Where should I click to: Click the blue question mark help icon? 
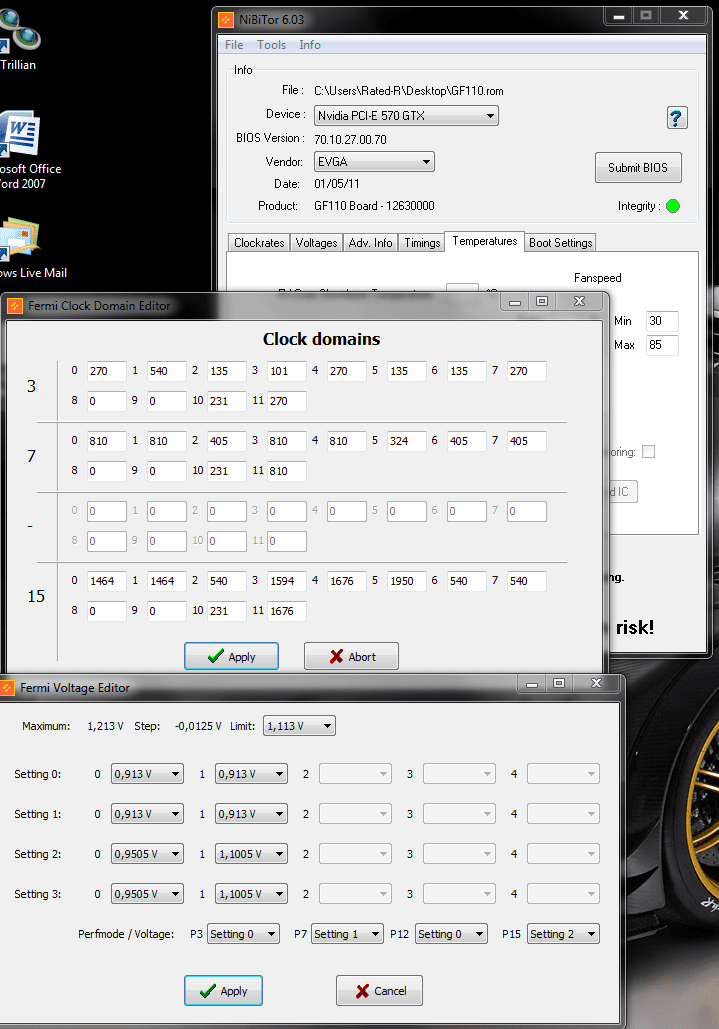pos(676,118)
